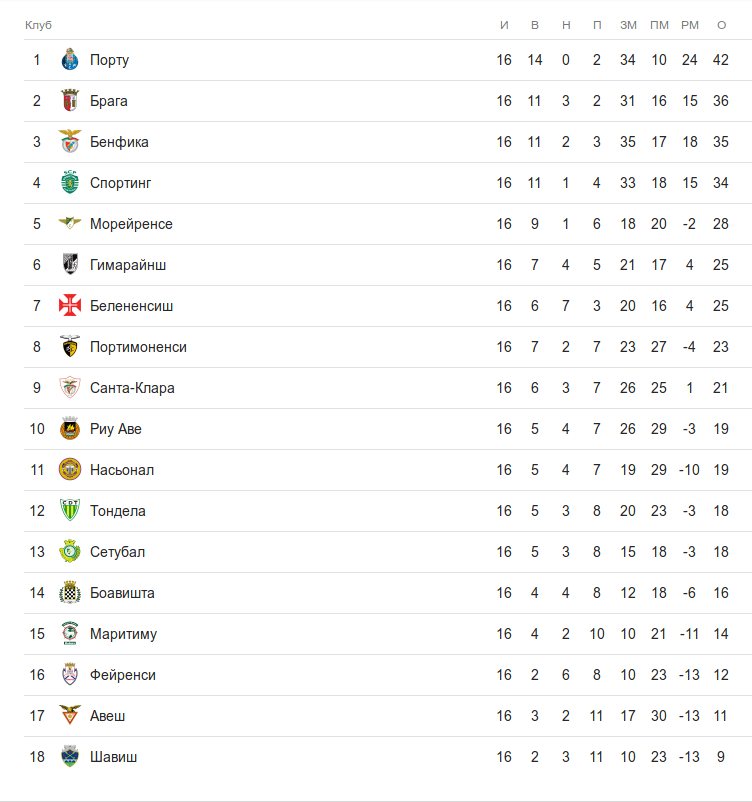This screenshot has height=802, width=752.
Task: Click the Tondela shield crest icon
Action: click(70, 511)
